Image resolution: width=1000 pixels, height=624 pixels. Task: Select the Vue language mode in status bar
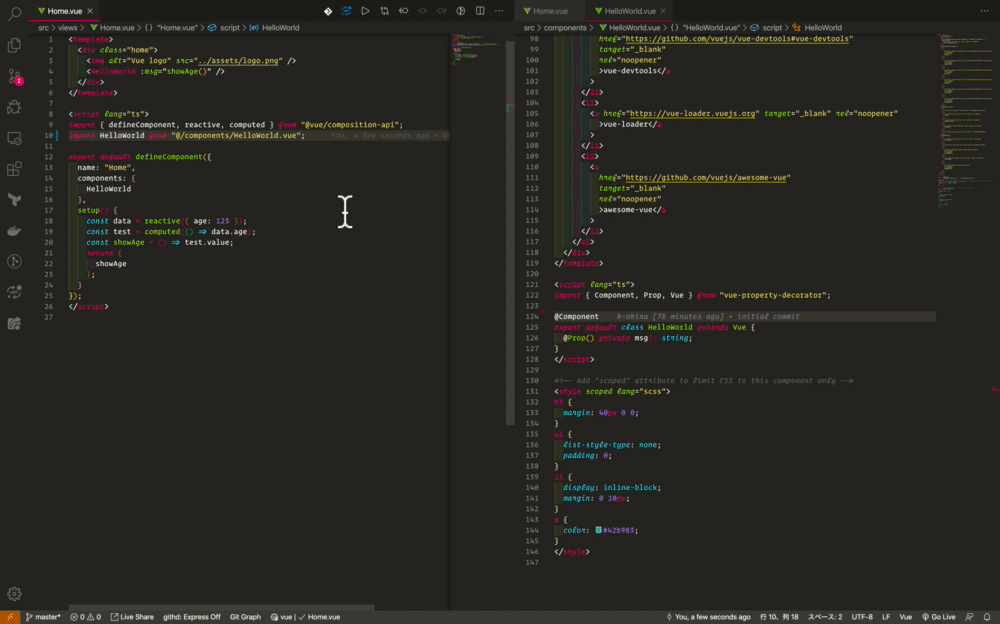click(x=905, y=617)
